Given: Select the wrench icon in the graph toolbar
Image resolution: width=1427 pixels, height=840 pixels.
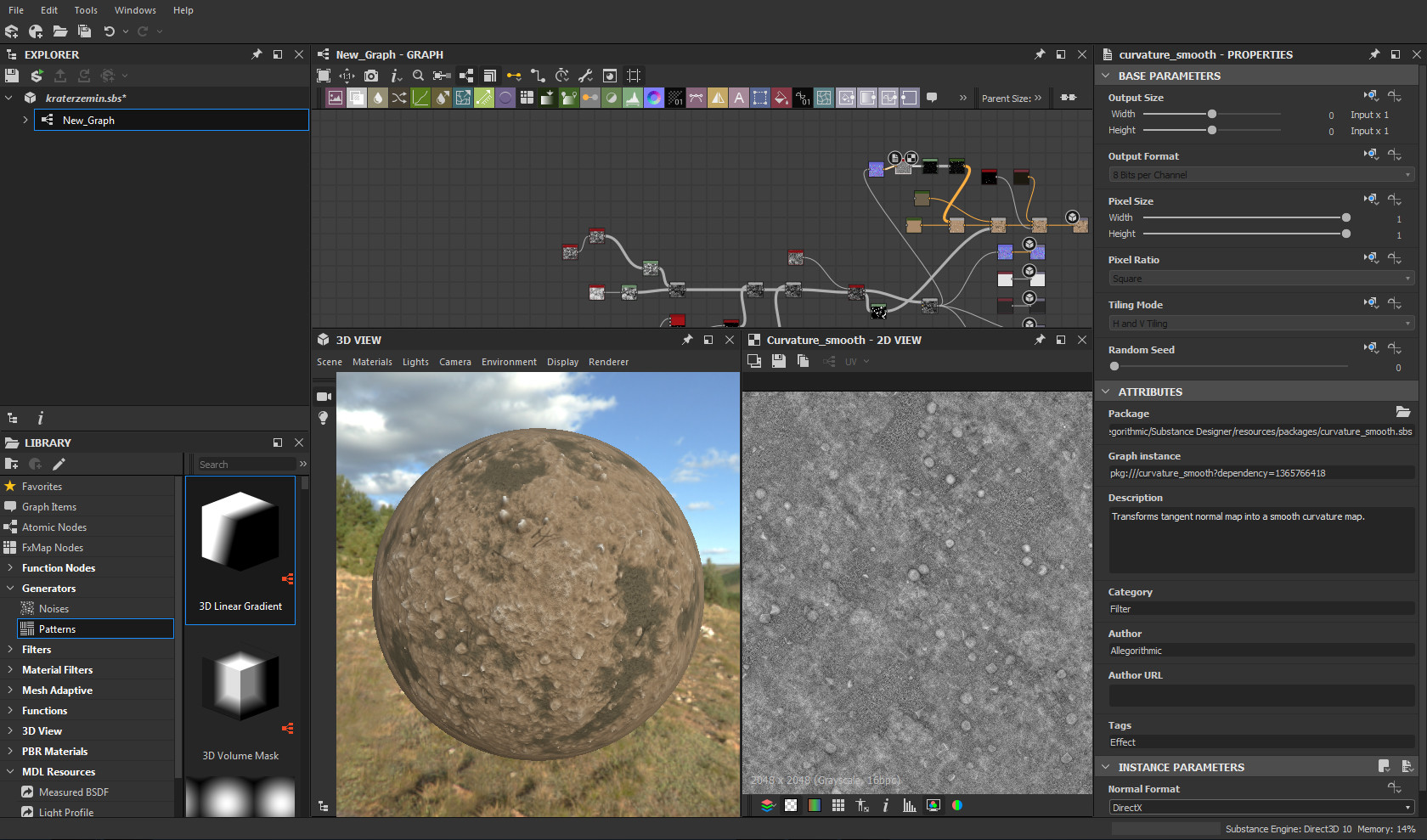Looking at the screenshot, I should (586, 76).
